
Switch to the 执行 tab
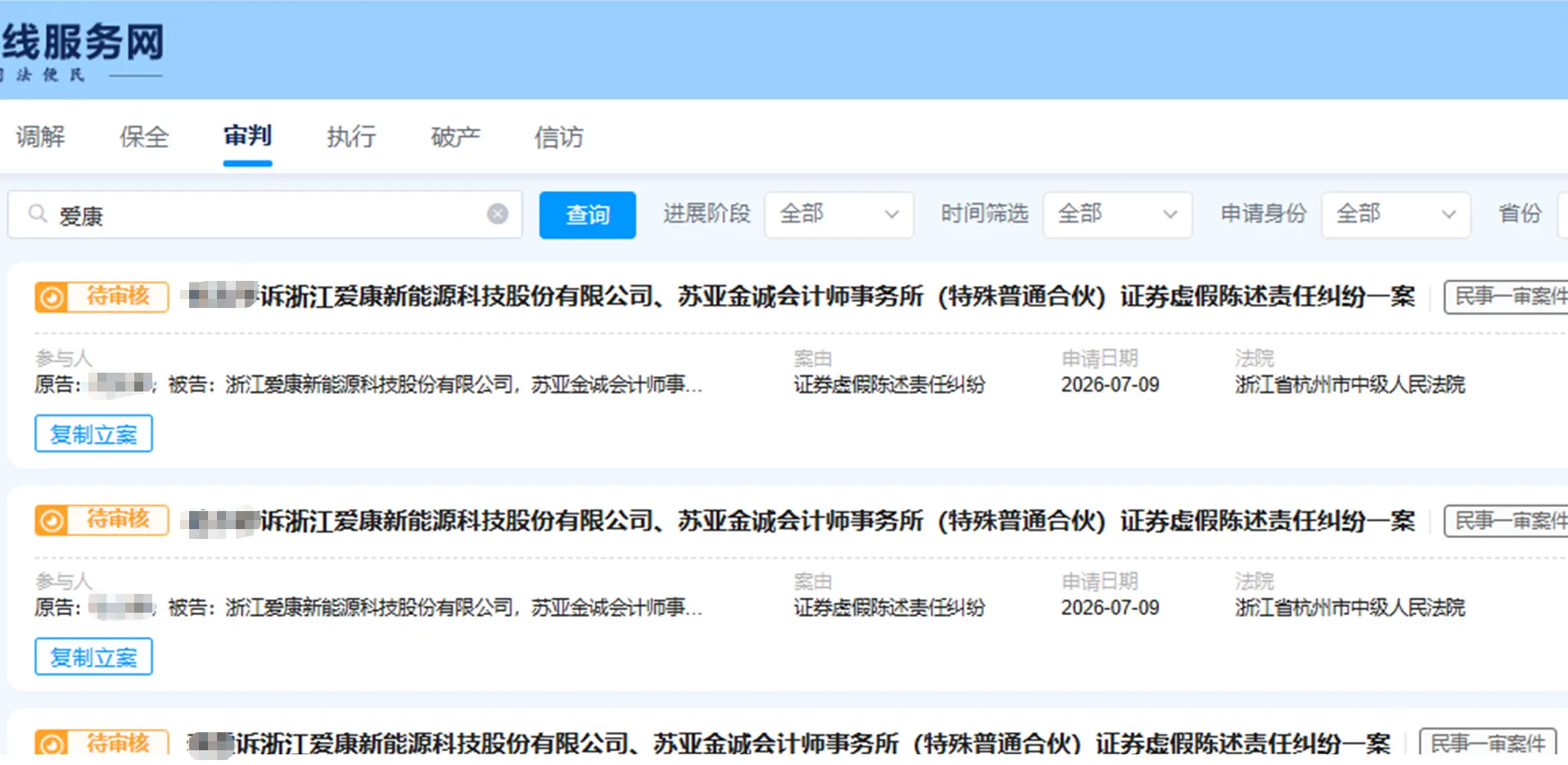tap(351, 137)
